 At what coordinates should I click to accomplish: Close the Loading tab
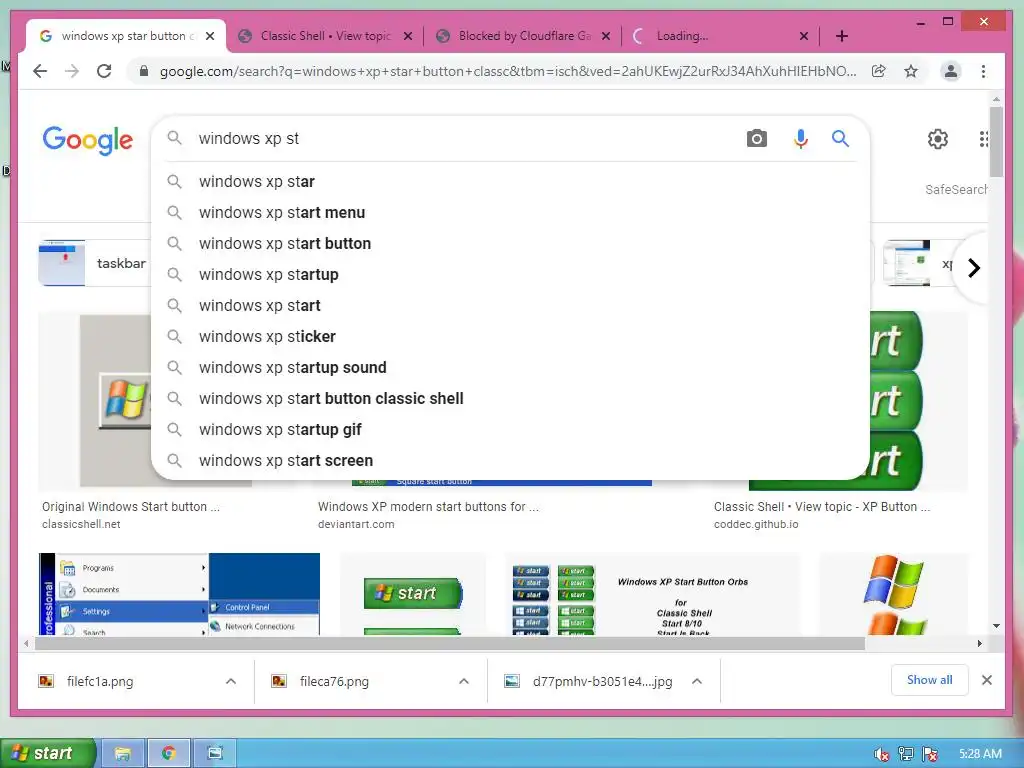804,36
